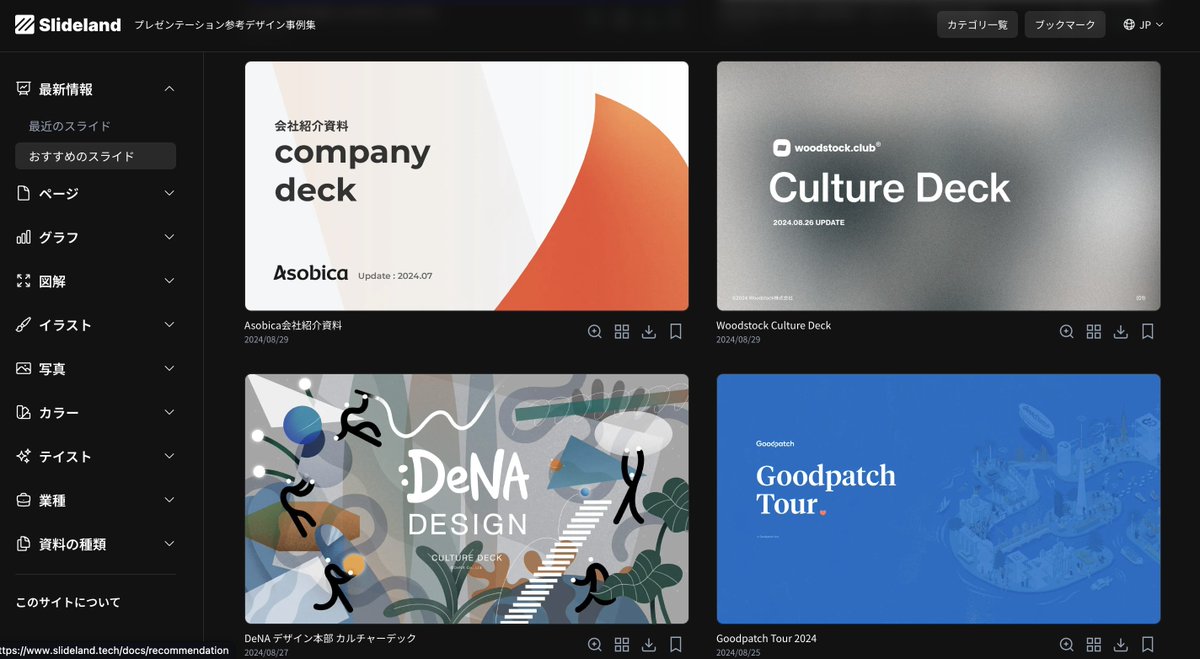Open the Goodpatch Tour thumbnail
Screen dimensions: 1200x659
(938, 499)
